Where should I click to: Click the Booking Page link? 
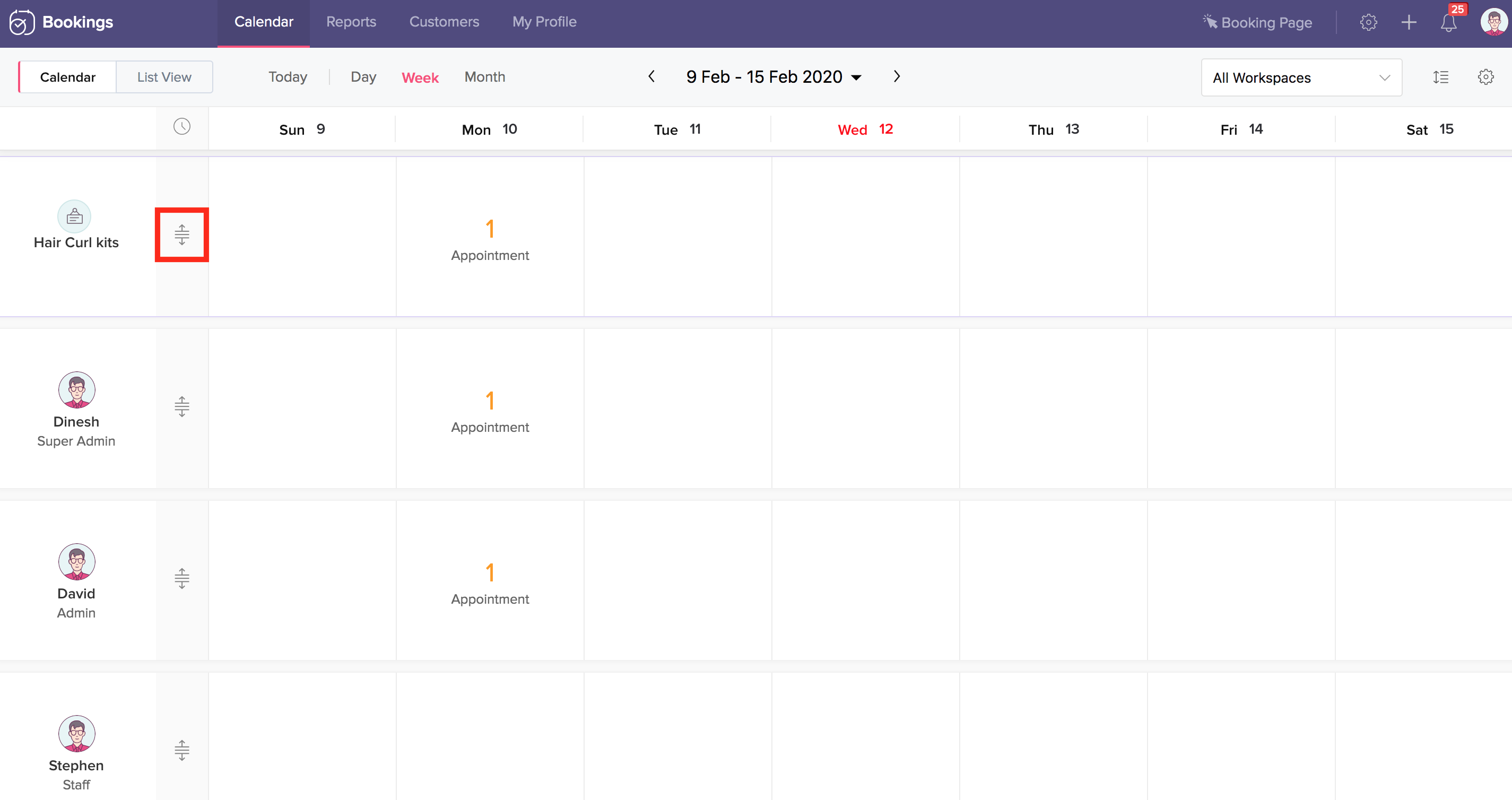[x=1257, y=23]
